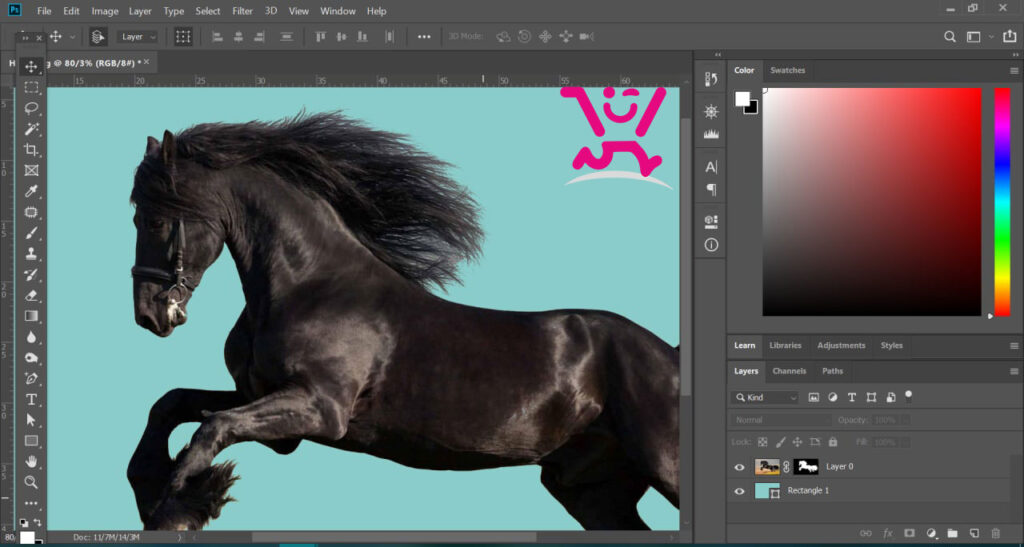This screenshot has width=1024, height=547.
Task: Click the vertical hue slider bar
Action: (1002, 202)
